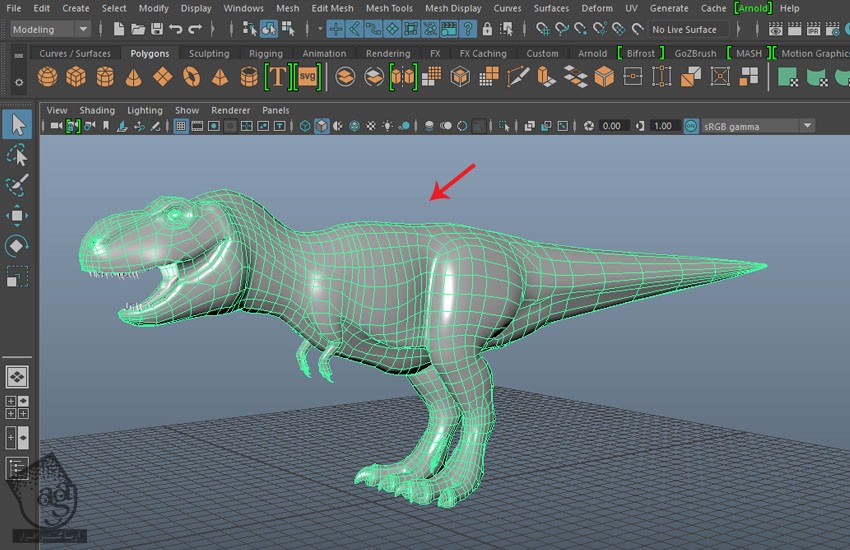This screenshot has width=850, height=550.
Task: Open the viewport Shading menu
Action: coord(97,110)
